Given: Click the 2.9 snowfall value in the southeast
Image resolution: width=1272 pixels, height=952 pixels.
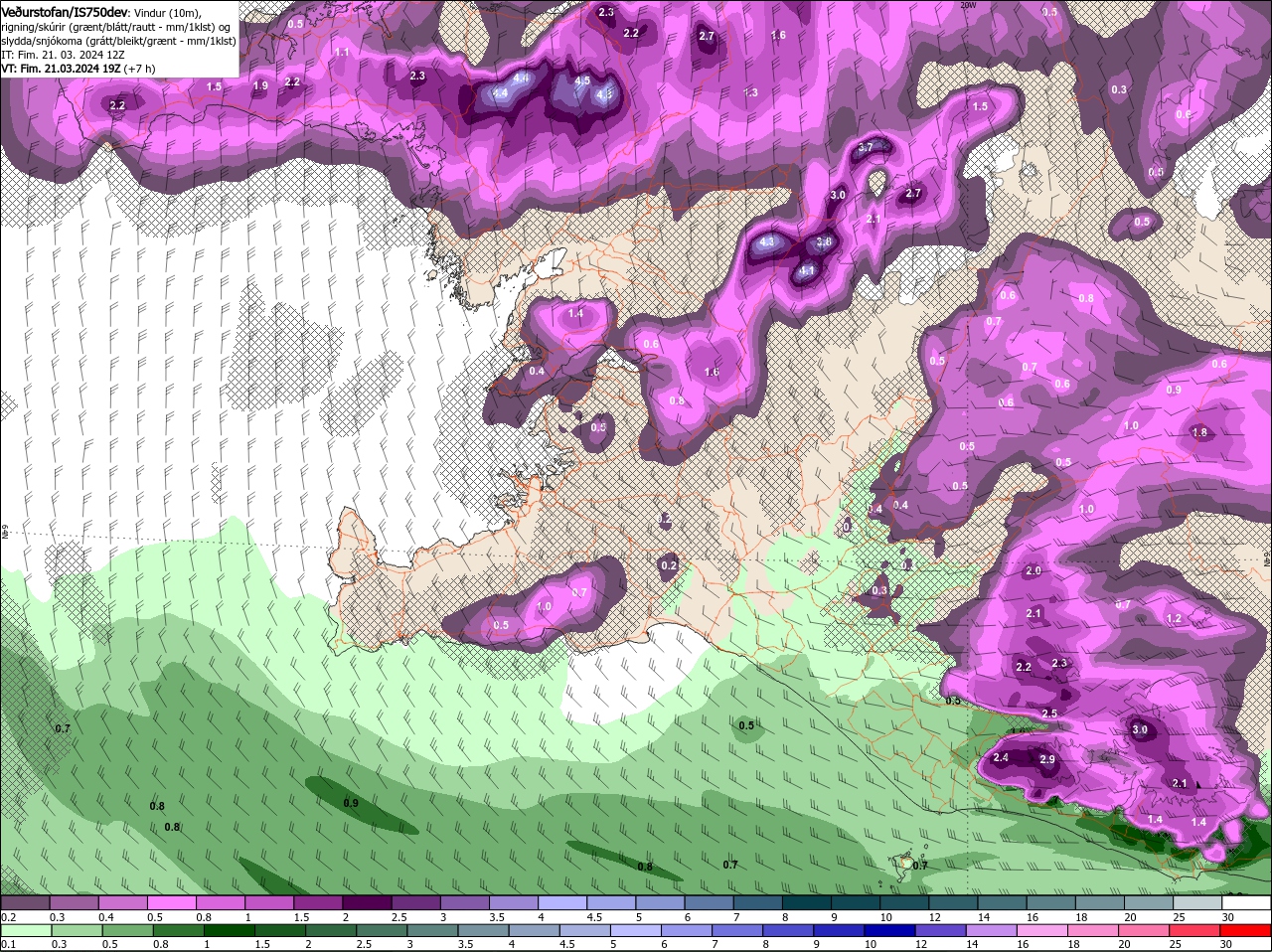Looking at the screenshot, I should [x=1047, y=759].
